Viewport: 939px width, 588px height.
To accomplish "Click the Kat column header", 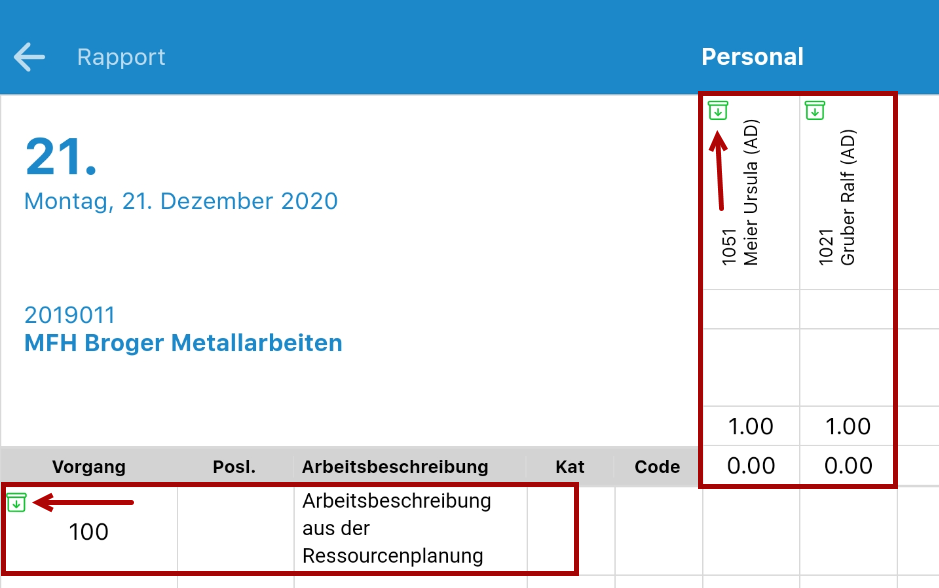I will coord(570,466).
